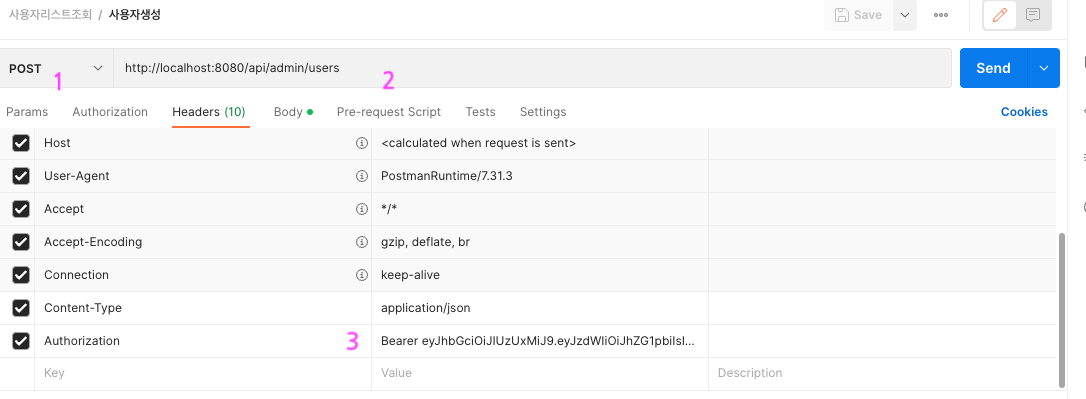Click the info icon beside Accept-Encoding header
The height and width of the screenshot is (399, 1086).
tap(361, 242)
